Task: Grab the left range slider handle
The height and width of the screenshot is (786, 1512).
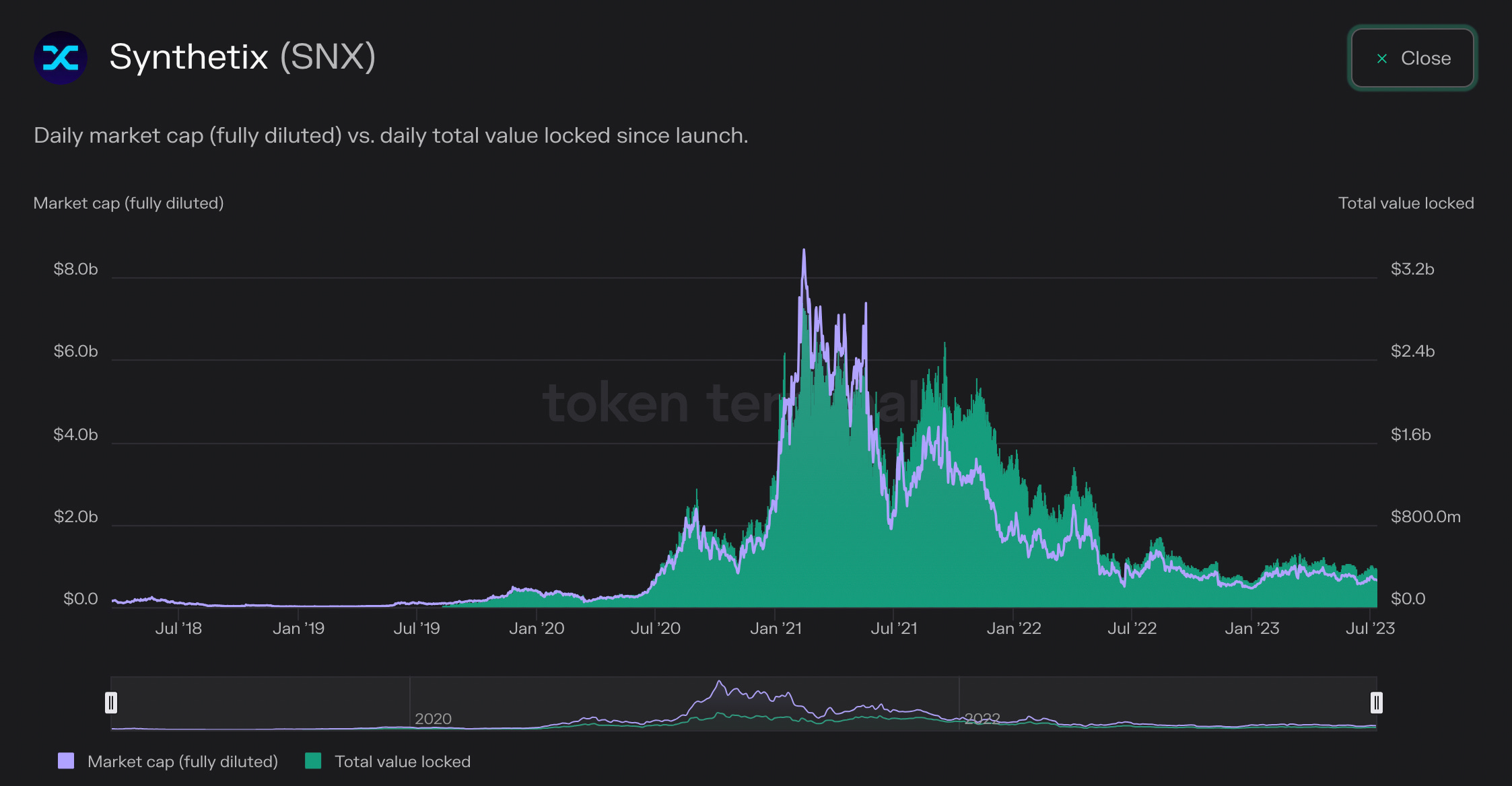Action: point(111,703)
